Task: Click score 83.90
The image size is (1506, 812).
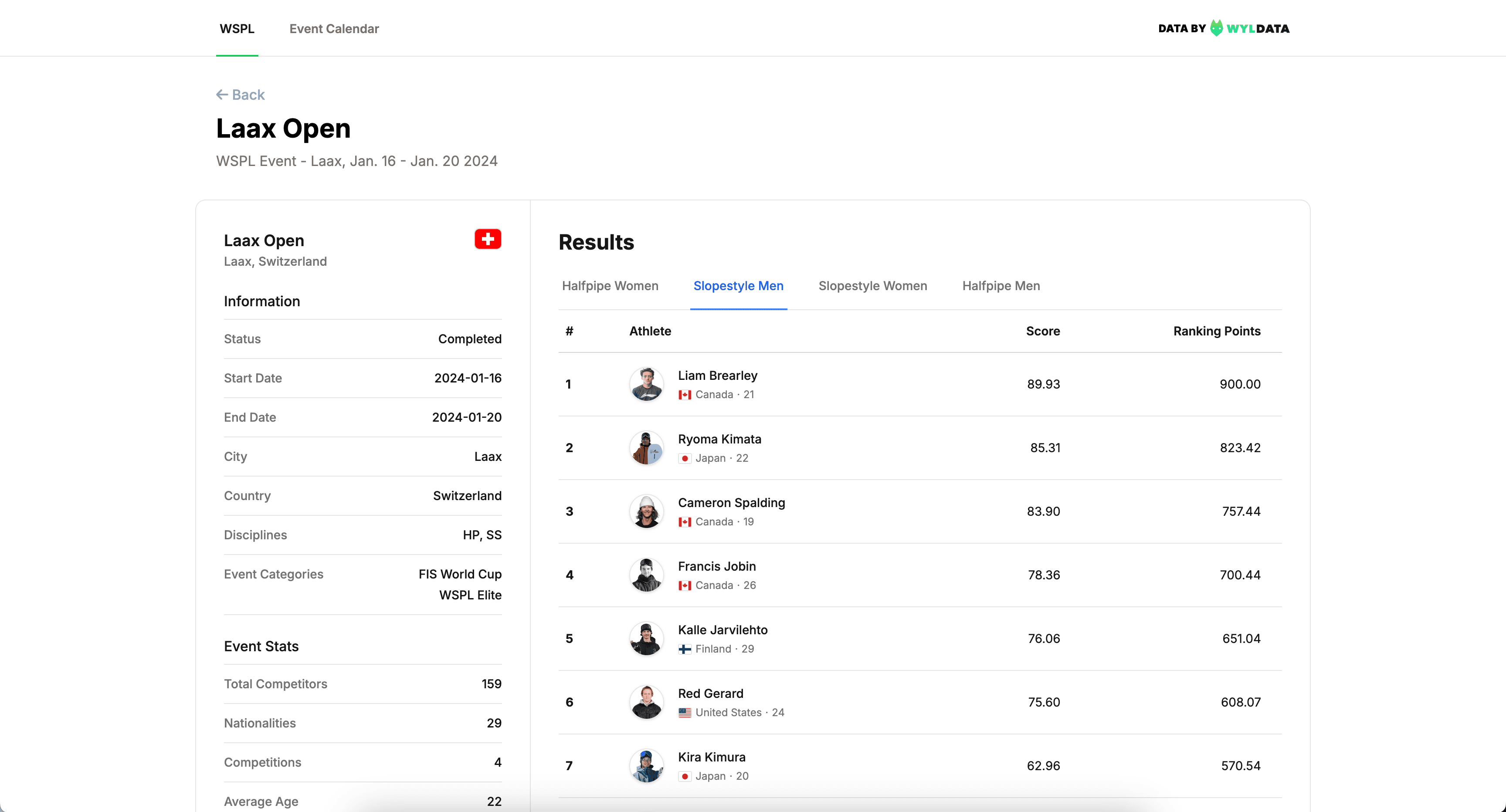Action: tap(1043, 511)
